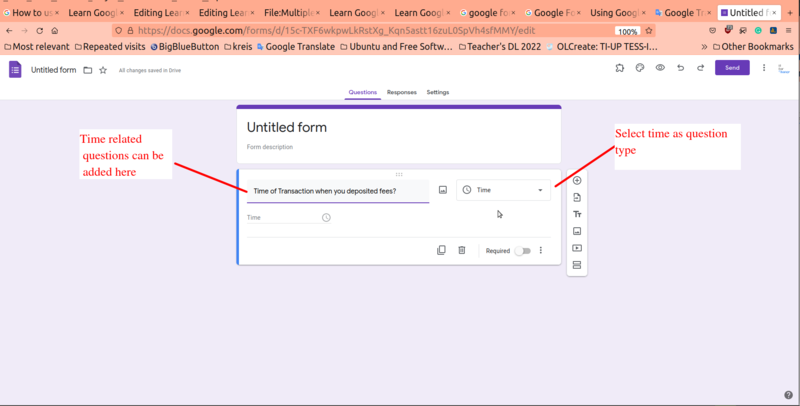Reload the browser page
This screenshot has height=406, width=800.
click(39, 31)
